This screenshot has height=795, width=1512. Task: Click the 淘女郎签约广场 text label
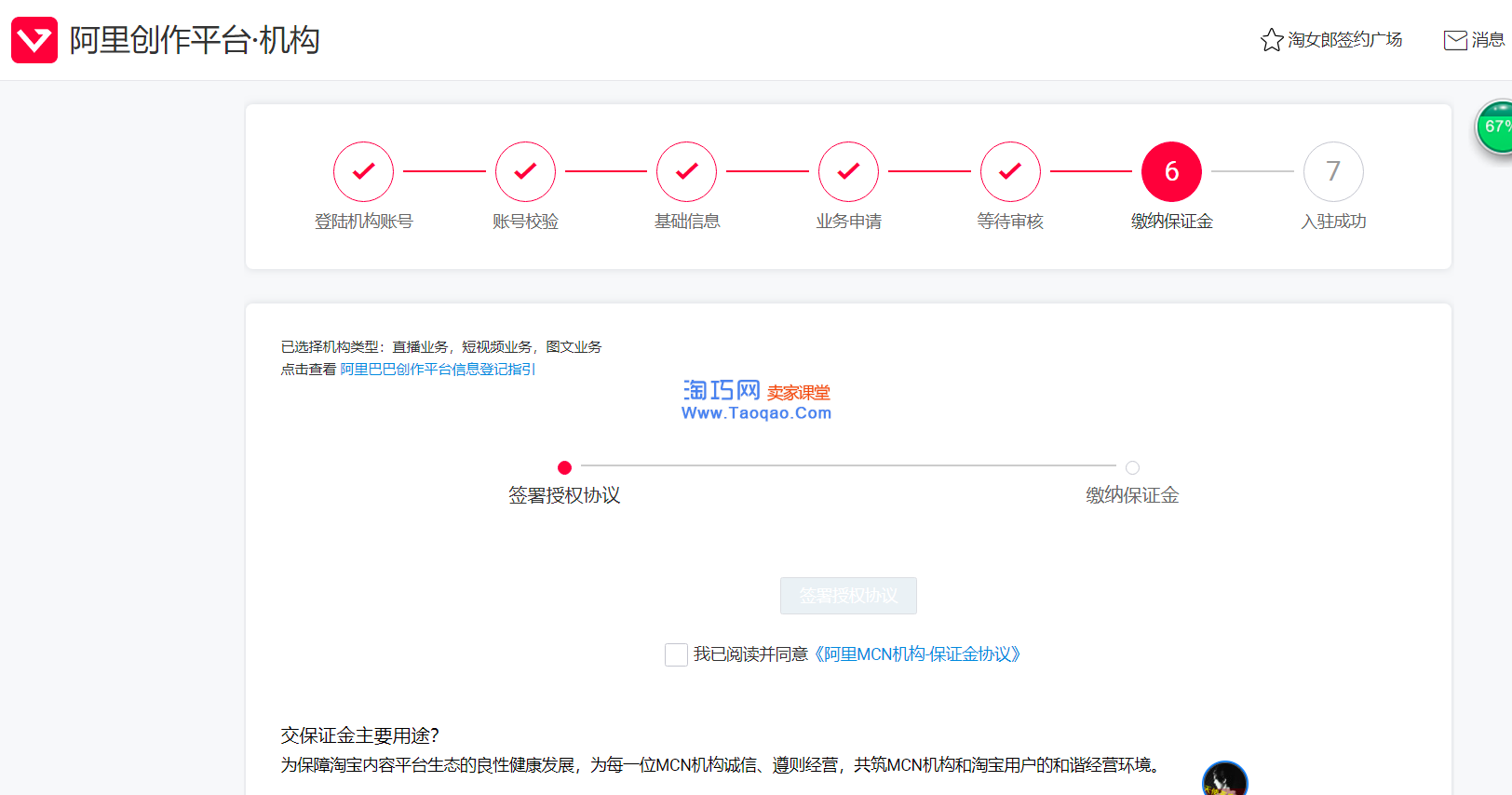1344,40
